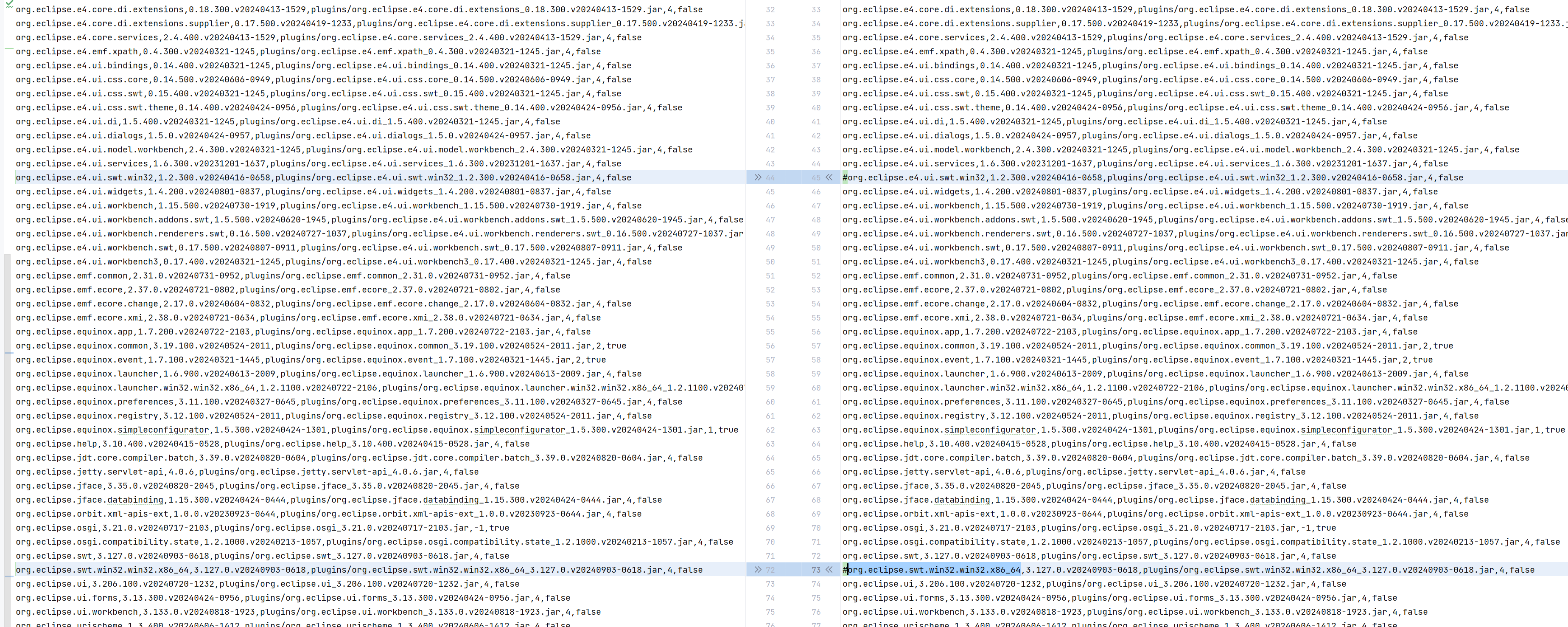Click org.eclipse.jetty.servlet-api line in right pane

tap(1074, 472)
